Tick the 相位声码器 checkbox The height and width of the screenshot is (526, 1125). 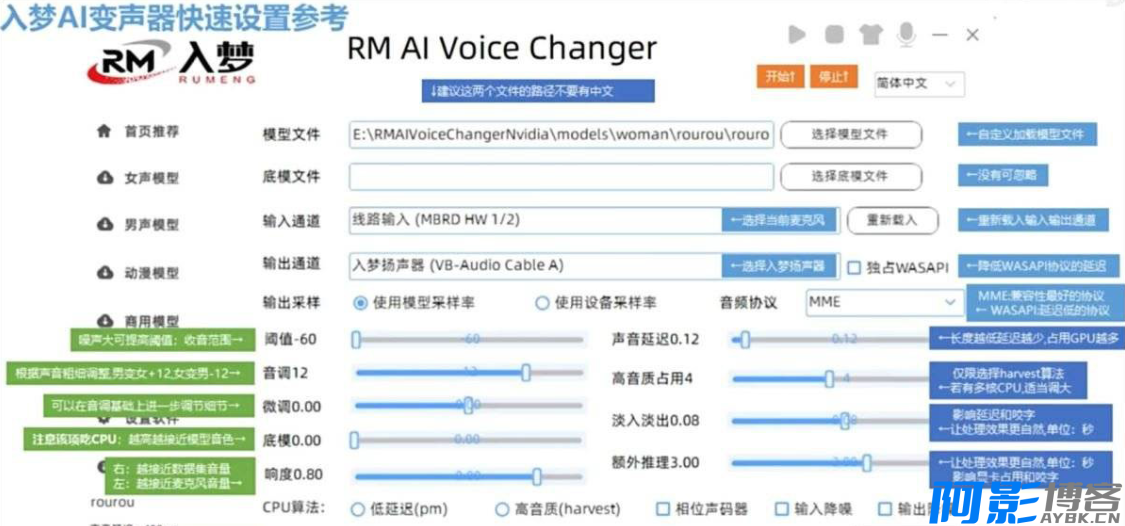click(663, 509)
